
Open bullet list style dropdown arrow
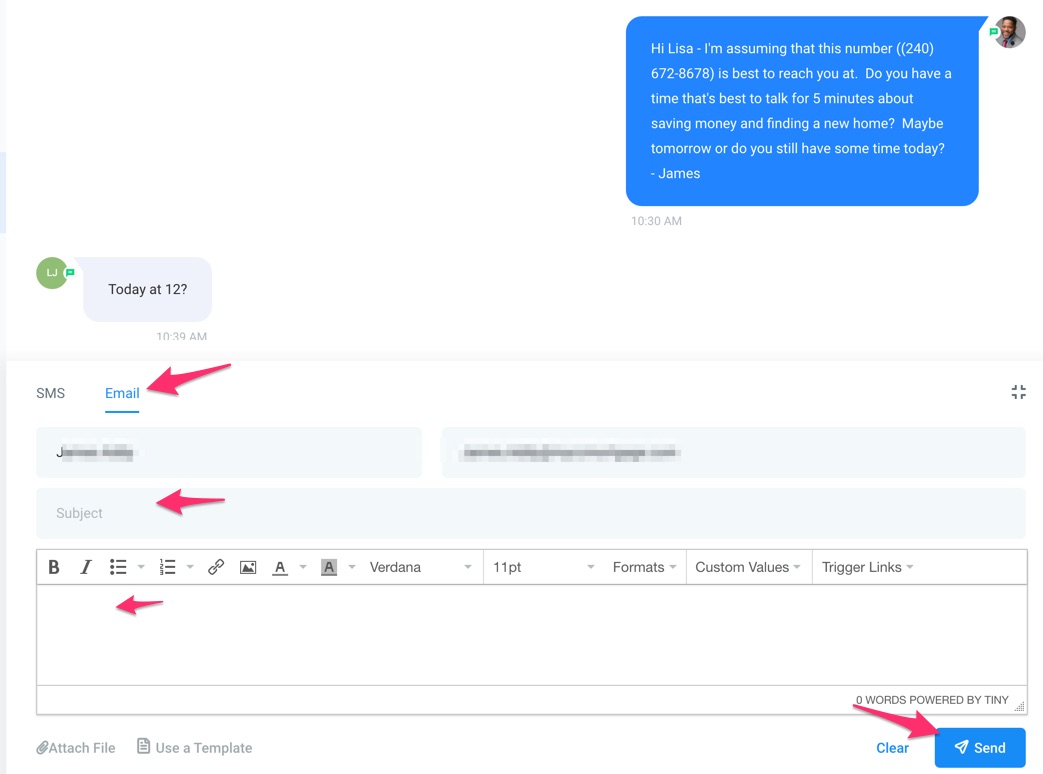141,567
